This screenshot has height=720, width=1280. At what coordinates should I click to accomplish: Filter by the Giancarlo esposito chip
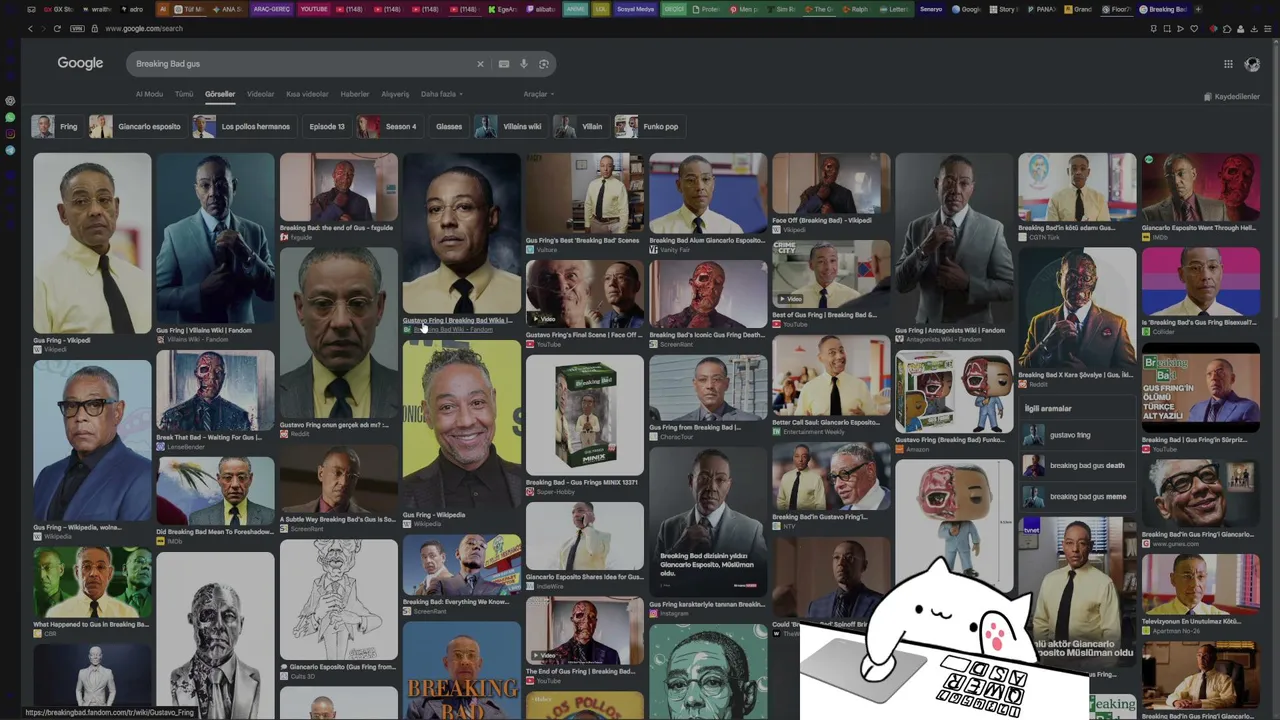click(137, 127)
